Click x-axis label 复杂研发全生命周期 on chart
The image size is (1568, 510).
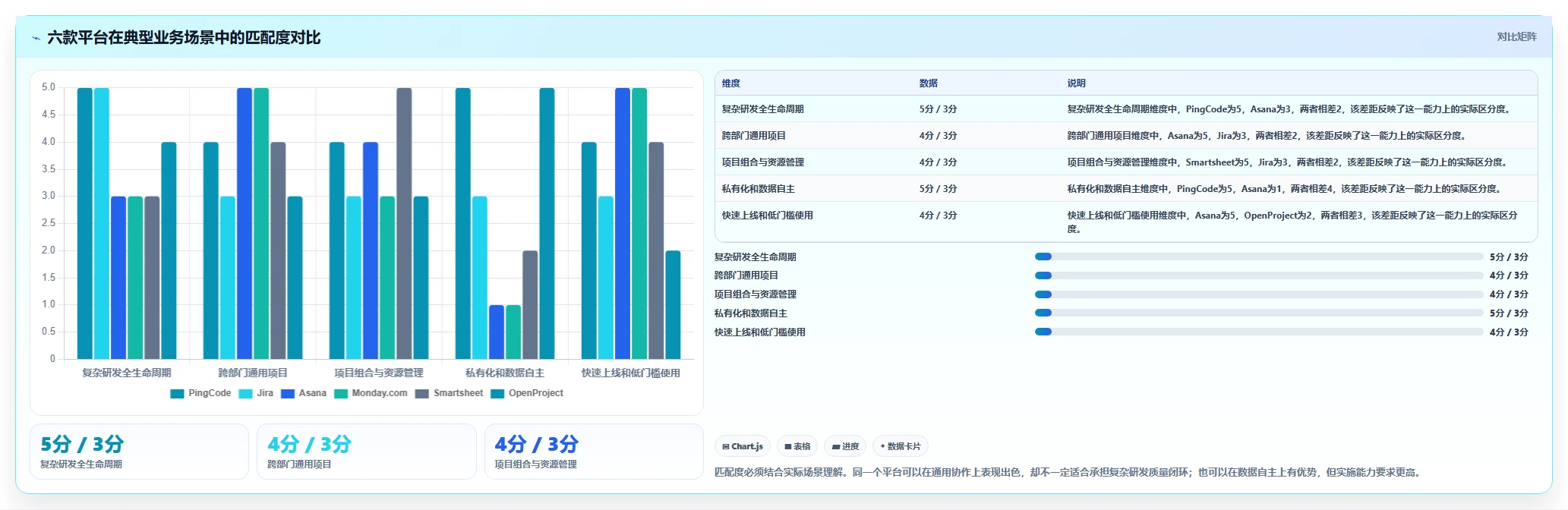coord(127,373)
